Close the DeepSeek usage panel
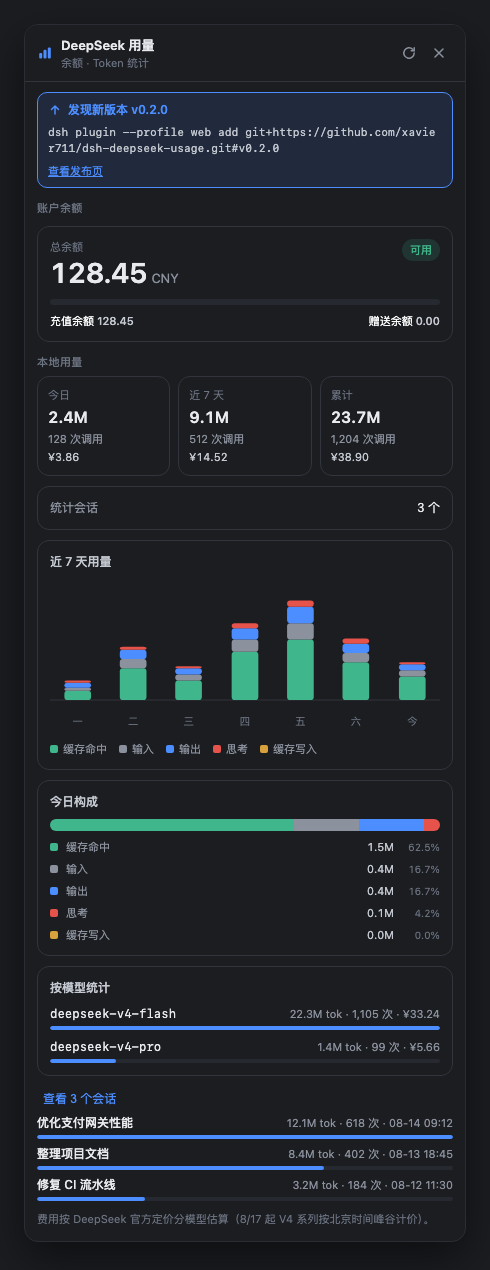The image size is (490, 1270). click(439, 53)
